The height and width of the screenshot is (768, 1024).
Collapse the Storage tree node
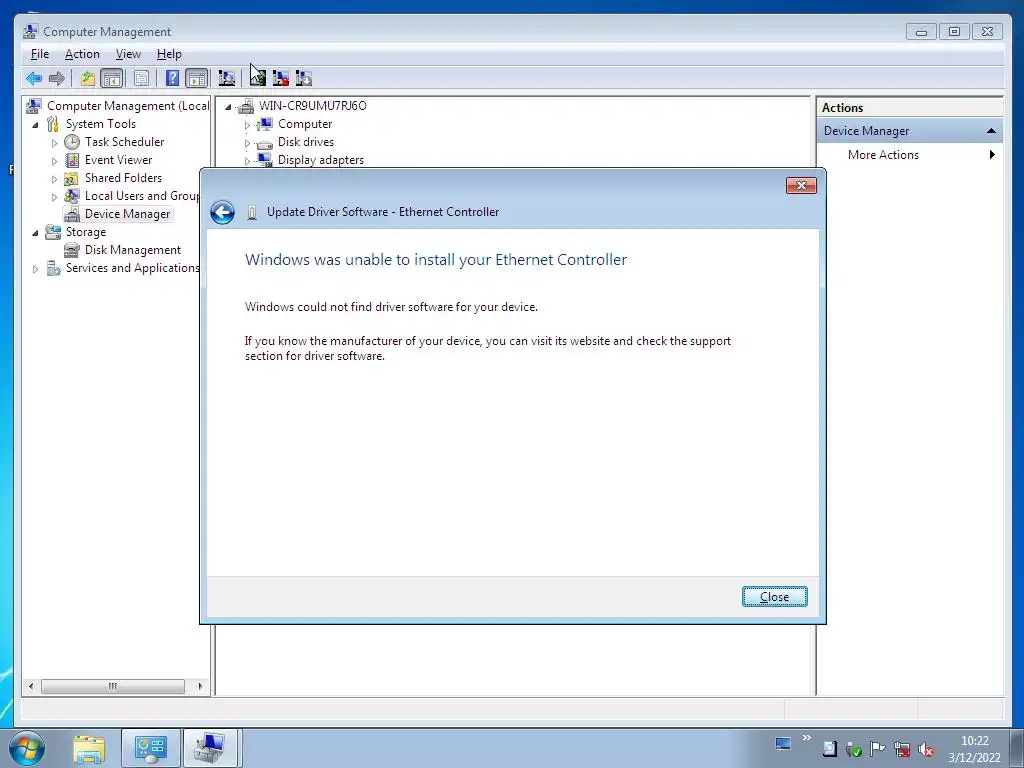(x=35, y=232)
